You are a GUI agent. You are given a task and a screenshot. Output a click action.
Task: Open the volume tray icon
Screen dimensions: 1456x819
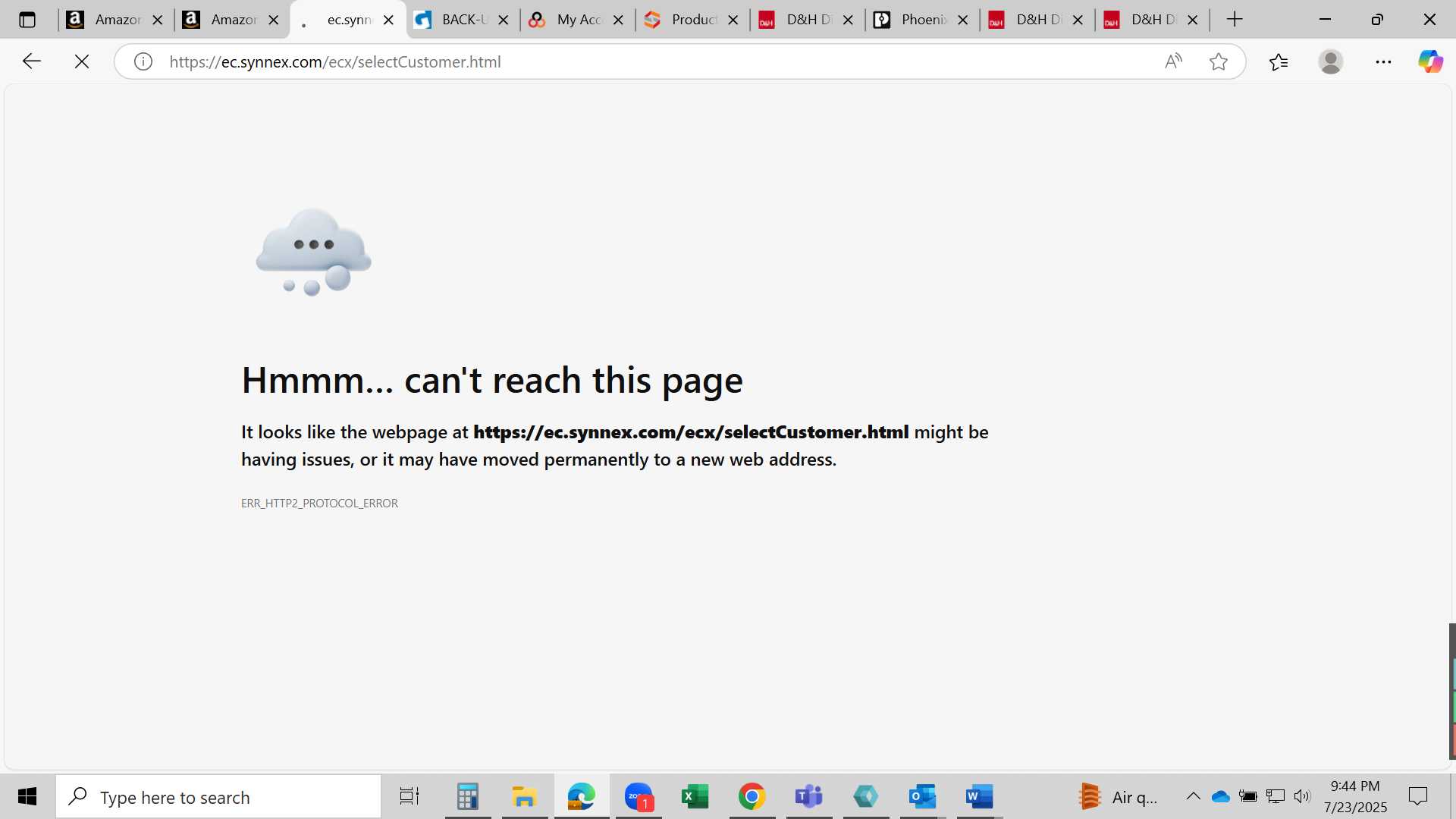1302,796
